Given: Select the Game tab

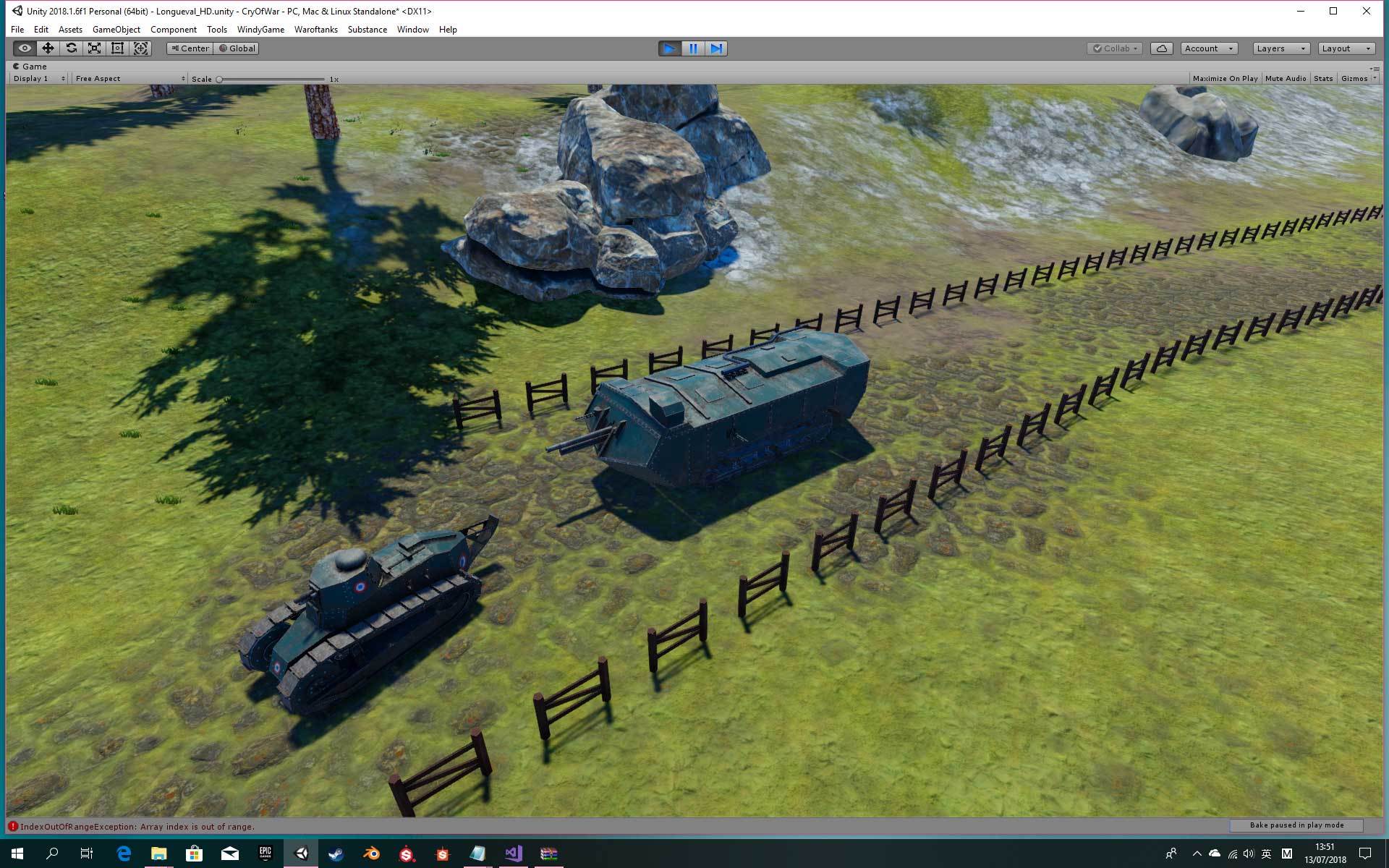Looking at the screenshot, I should [x=30, y=66].
